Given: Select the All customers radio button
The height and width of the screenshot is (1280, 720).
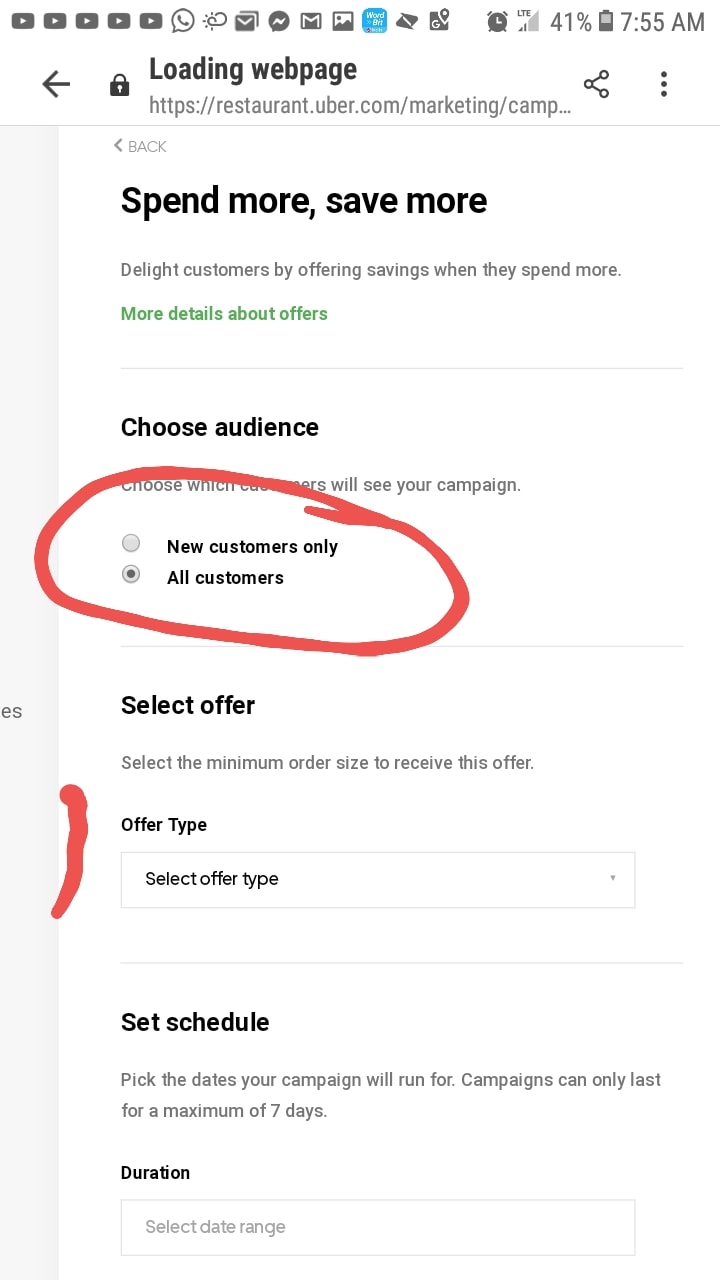Looking at the screenshot, I should point(131,575).
